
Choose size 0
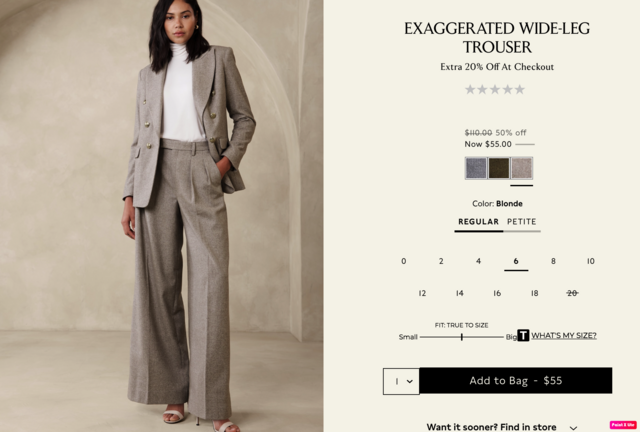[x=404, y=261]
